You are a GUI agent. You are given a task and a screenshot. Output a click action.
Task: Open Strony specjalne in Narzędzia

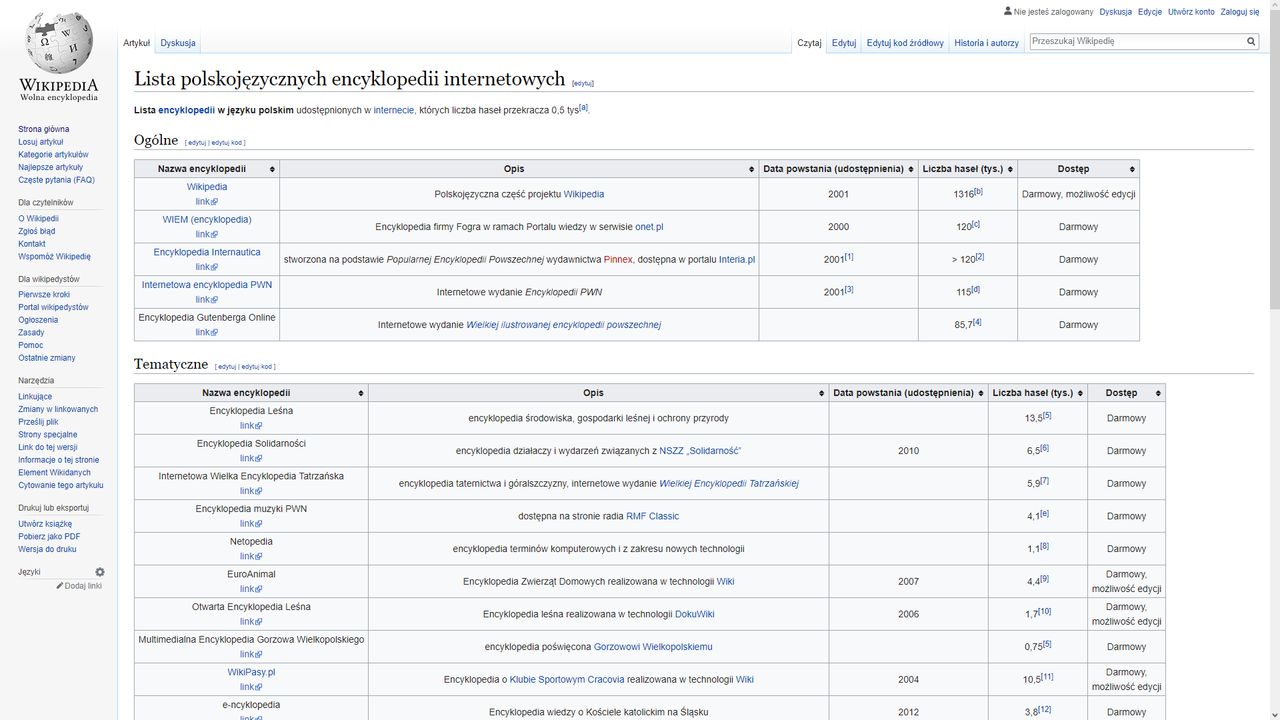click(x=48, y=434)
